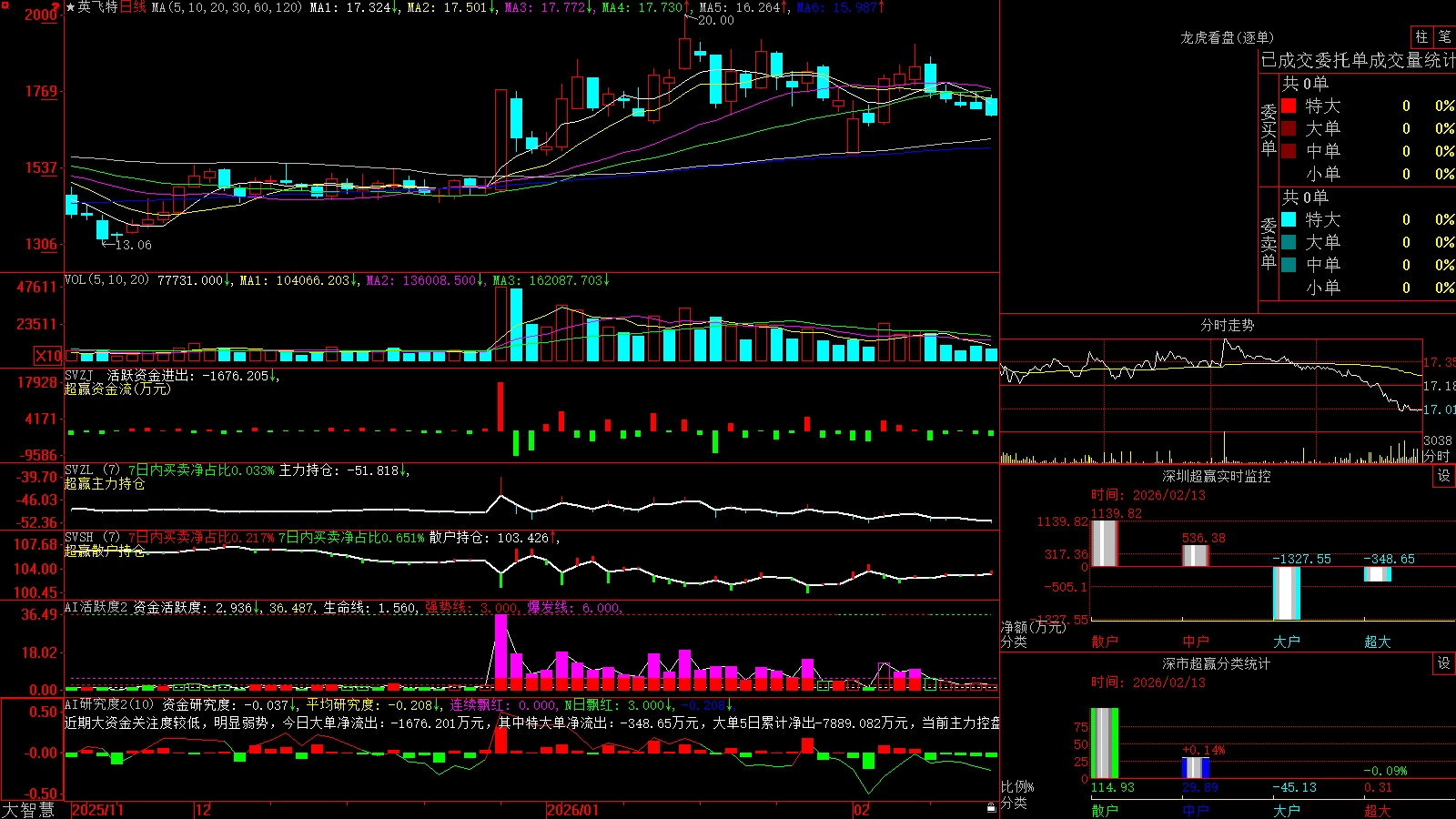Screen dimensions: 1456x819
Task: Click the -45.13 大户 ratio value
Action: point(1294,787)
